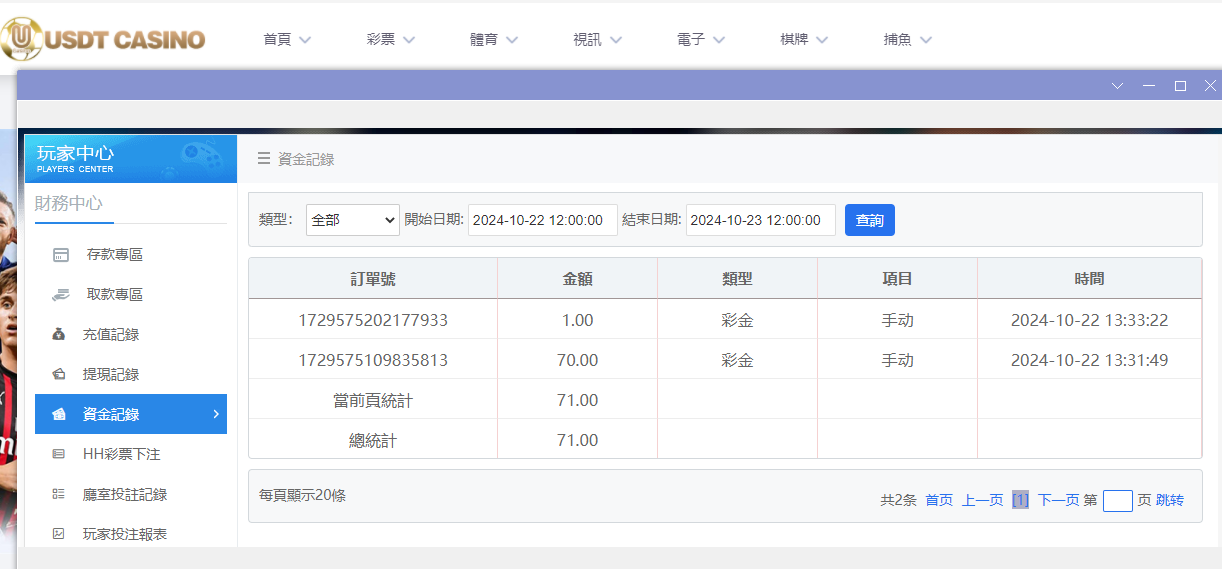Viewport: 1222px width, 569px height.
Task: Open the 類型 dropdown showing 全部
Action: point(352,220)
